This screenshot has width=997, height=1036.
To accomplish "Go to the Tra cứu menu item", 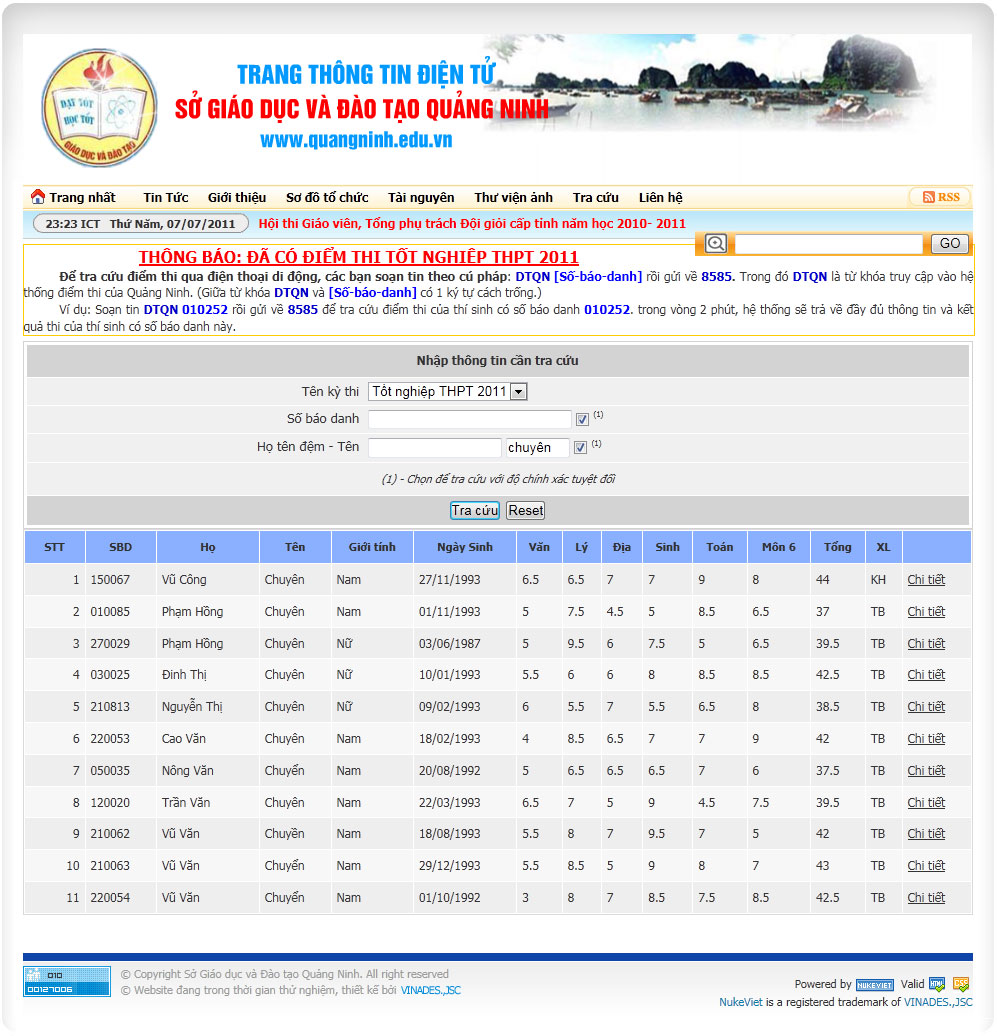I will pos(595,198).
